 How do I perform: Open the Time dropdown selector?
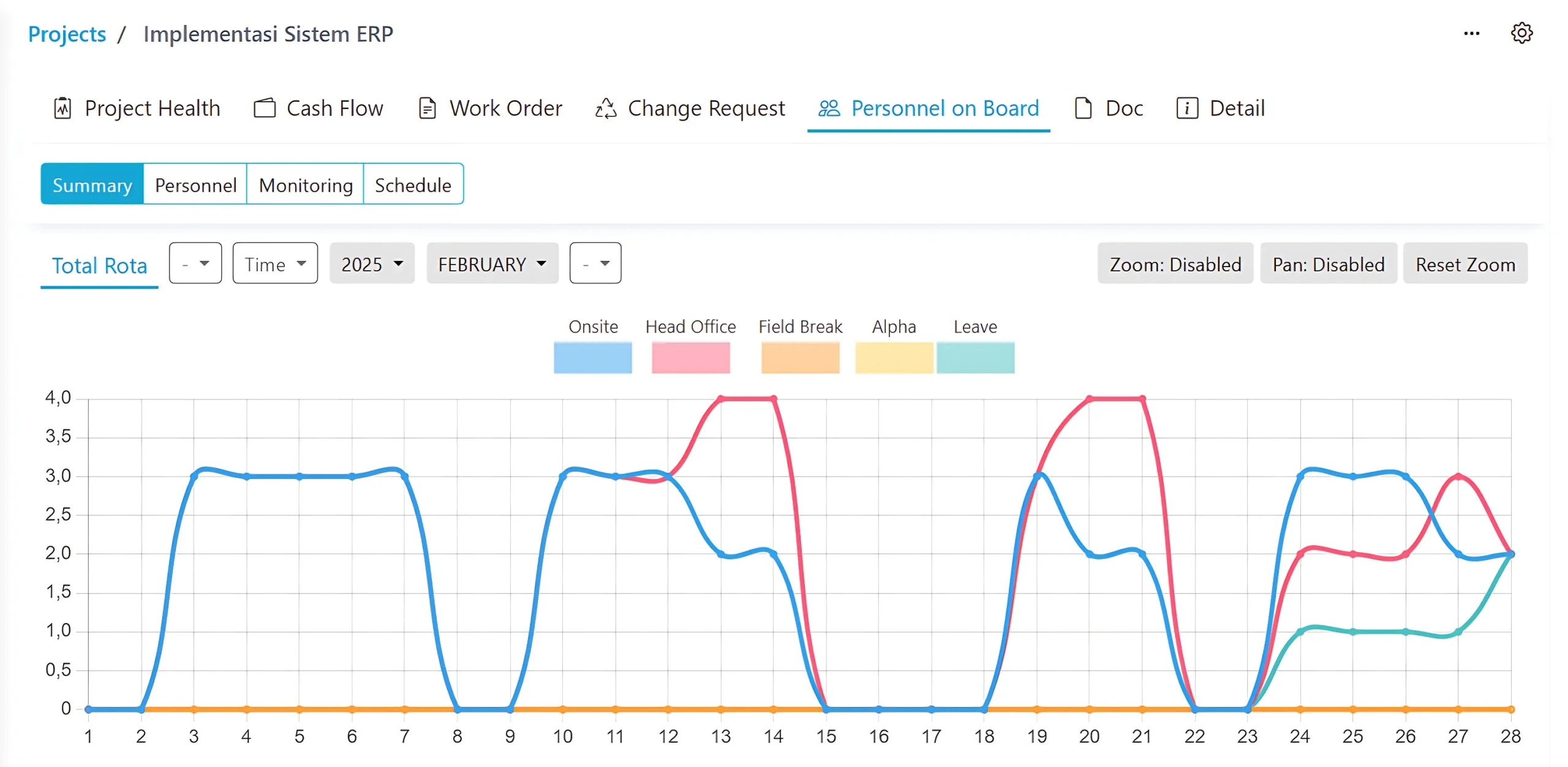pos(275,264)
